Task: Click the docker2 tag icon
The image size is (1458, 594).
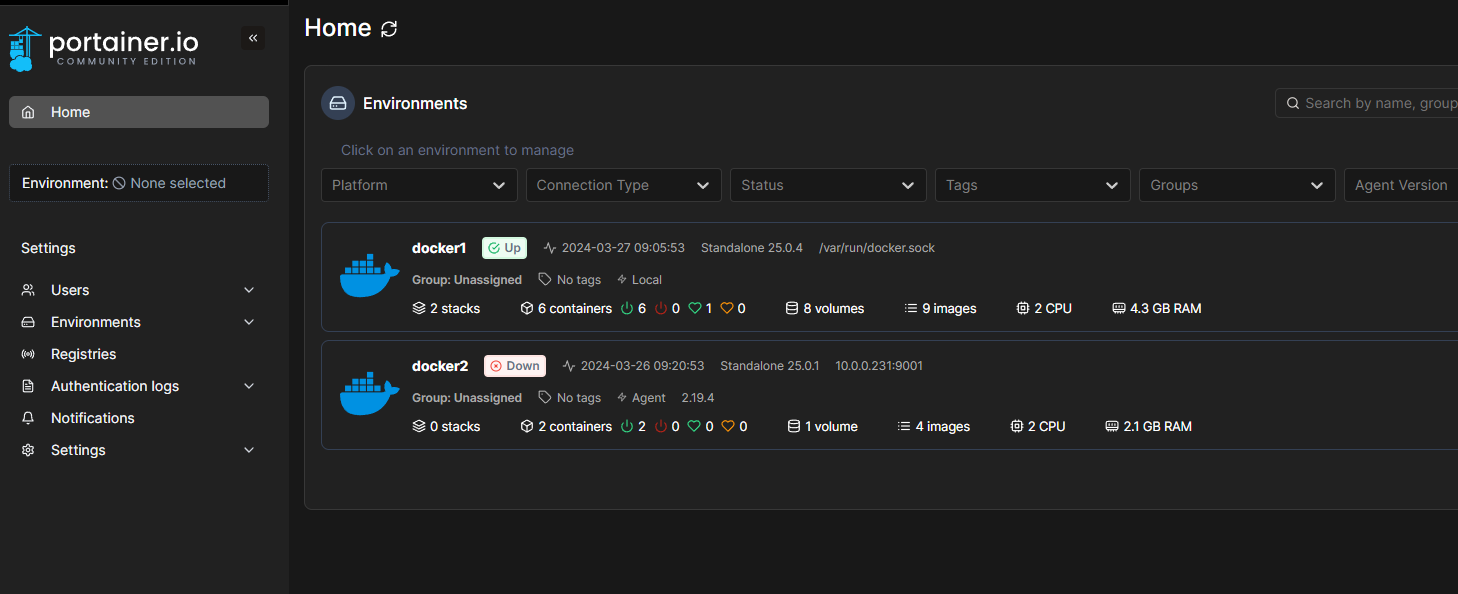Action: tap(545, 397)
